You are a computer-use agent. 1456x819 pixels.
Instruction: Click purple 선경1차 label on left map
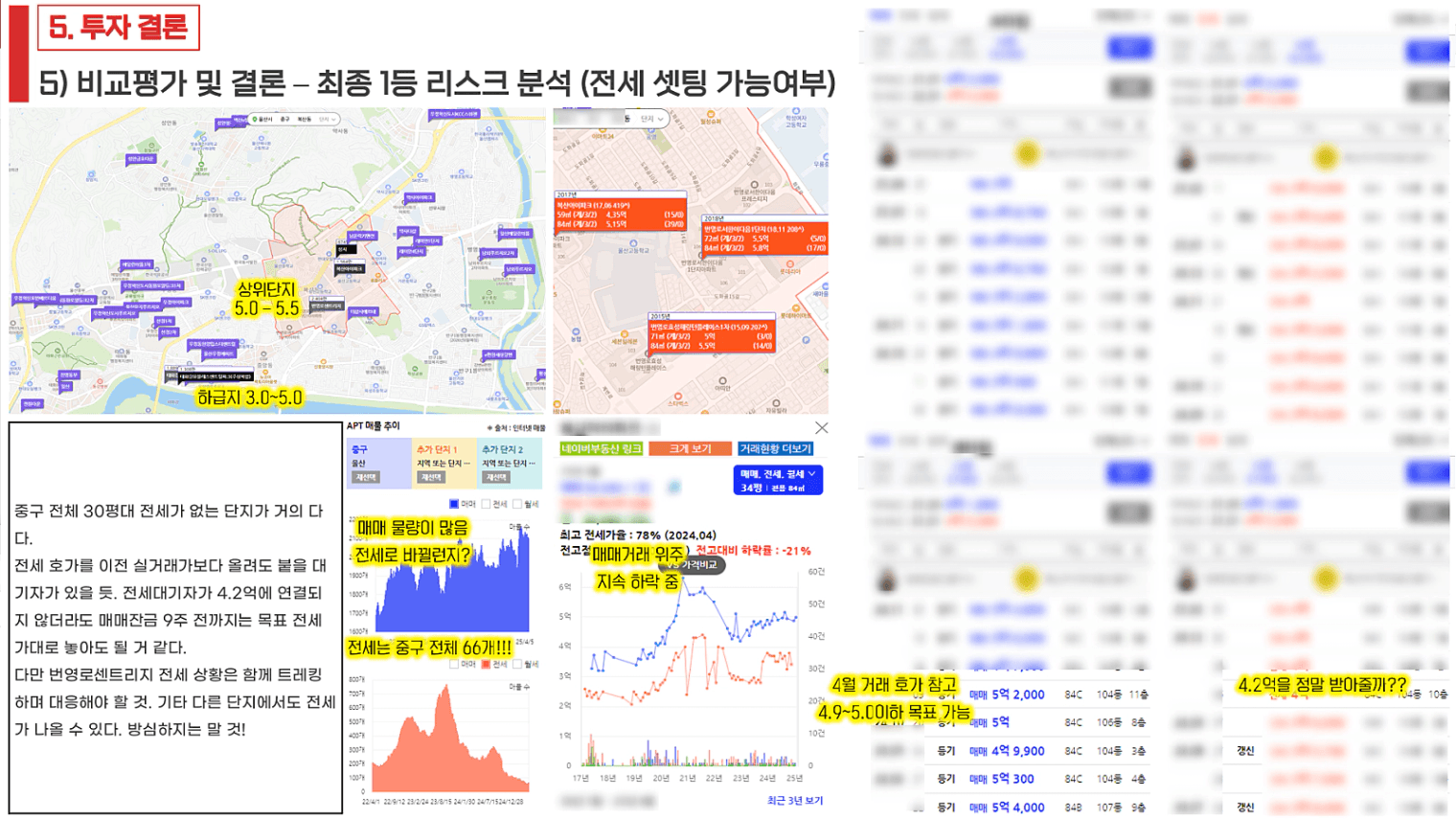coord(164,322)
